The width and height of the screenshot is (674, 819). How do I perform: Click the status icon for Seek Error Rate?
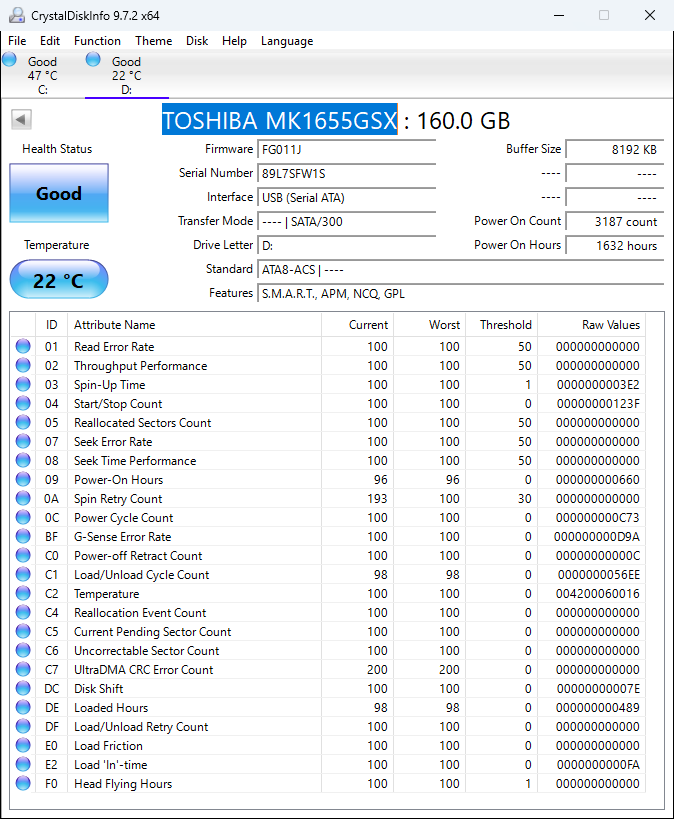[x=23, y=441]
